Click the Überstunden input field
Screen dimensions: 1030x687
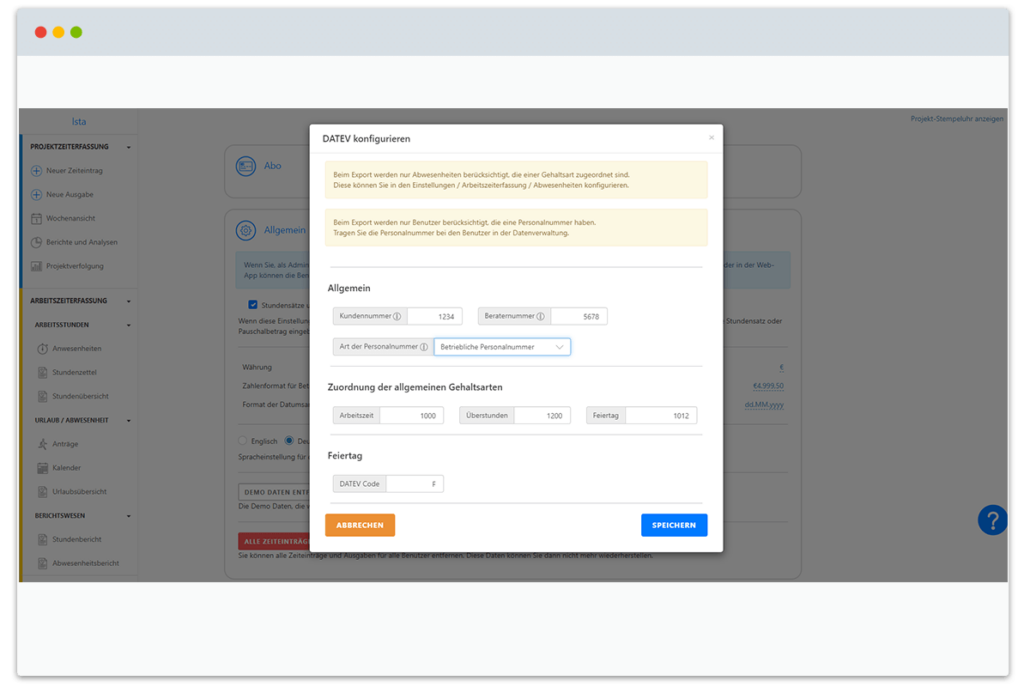(x=543, y=416)
